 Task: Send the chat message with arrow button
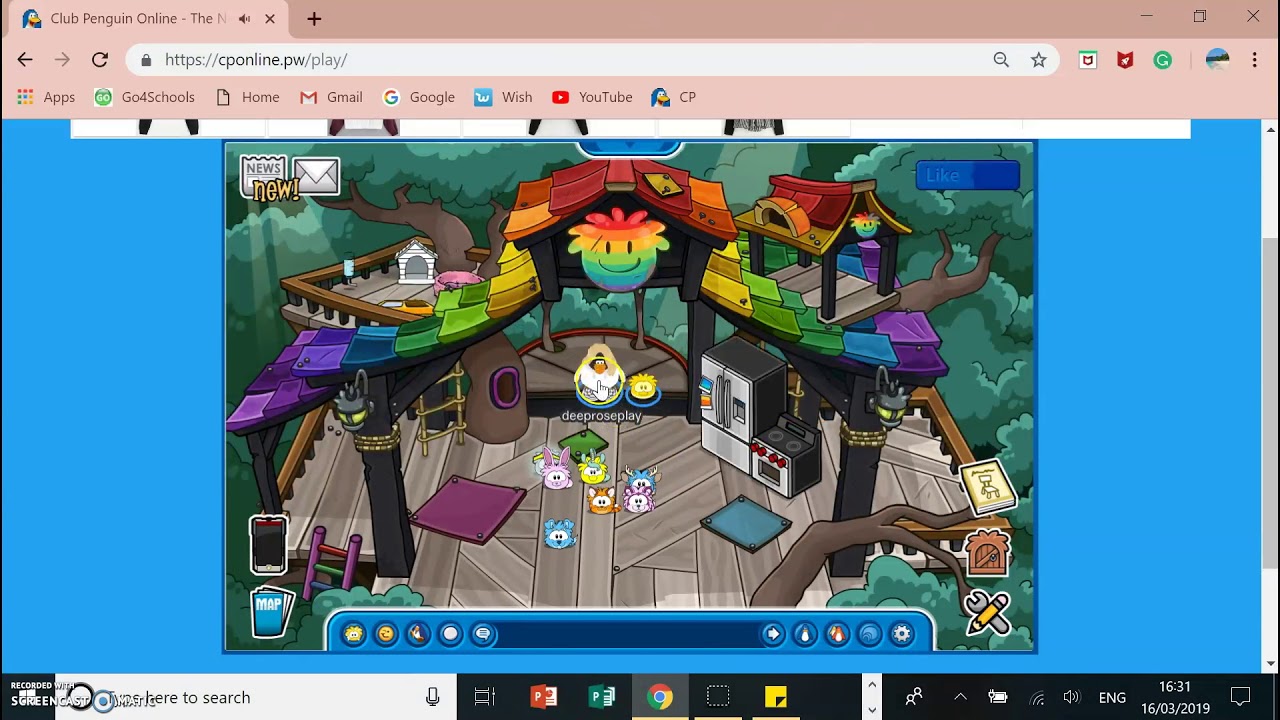773,633
